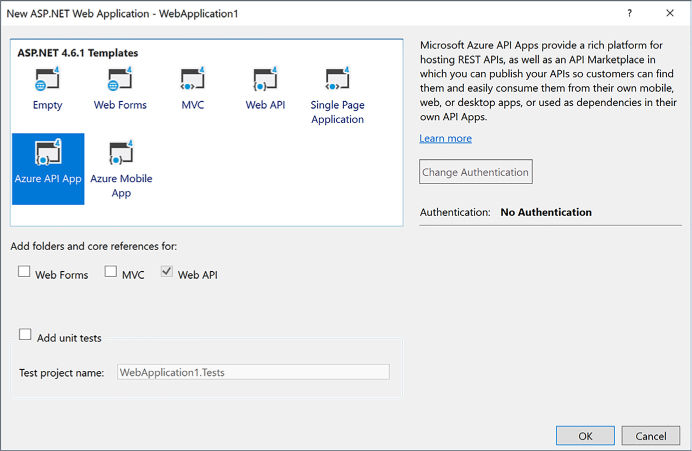
Task: Pick the Web API template icon
Action: pyautogui.click(x=265, y=79)
